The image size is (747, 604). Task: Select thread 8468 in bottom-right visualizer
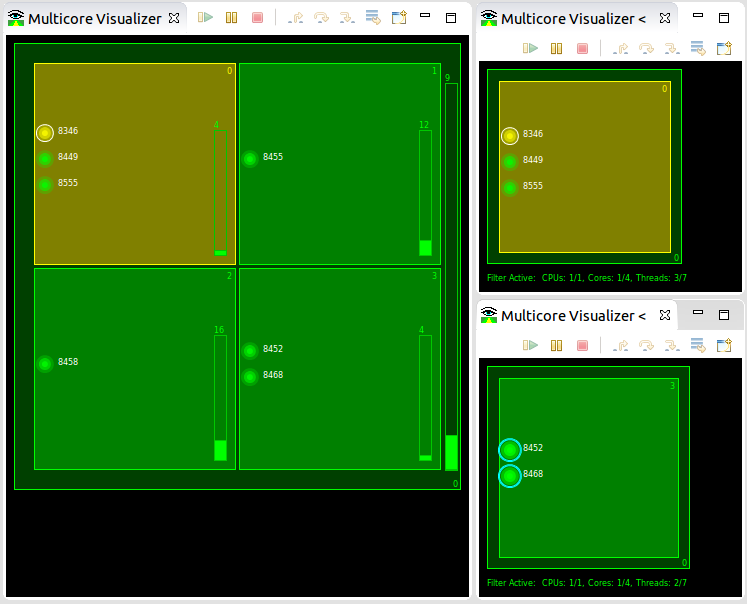[510, 476]
